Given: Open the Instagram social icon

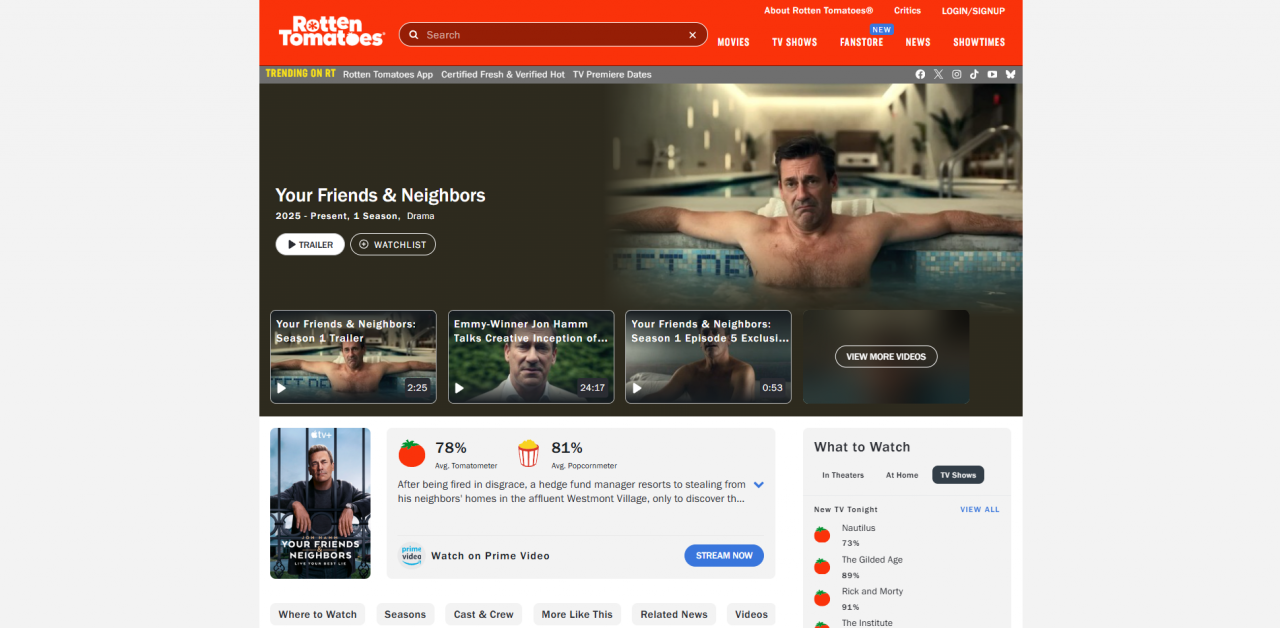Looking at the screenshot, I should coord(956,74).
